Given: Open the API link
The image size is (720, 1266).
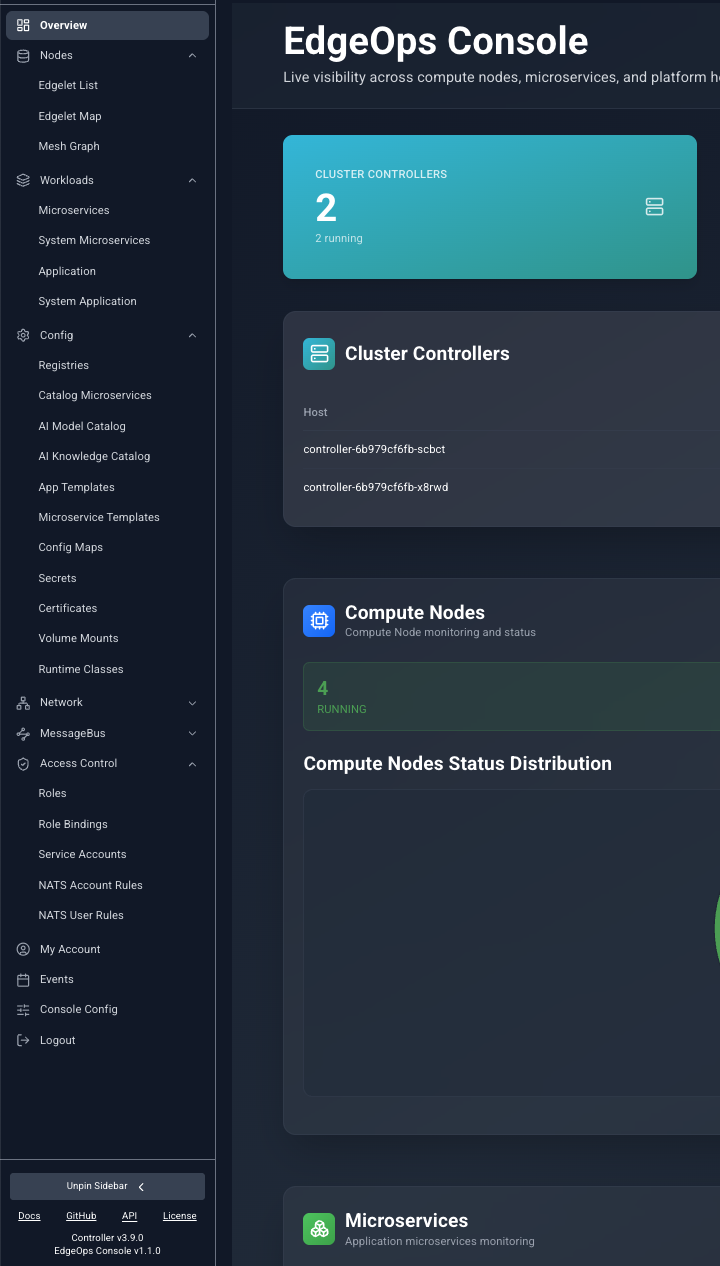Looking at the screenshot, I should point(129,1216).
